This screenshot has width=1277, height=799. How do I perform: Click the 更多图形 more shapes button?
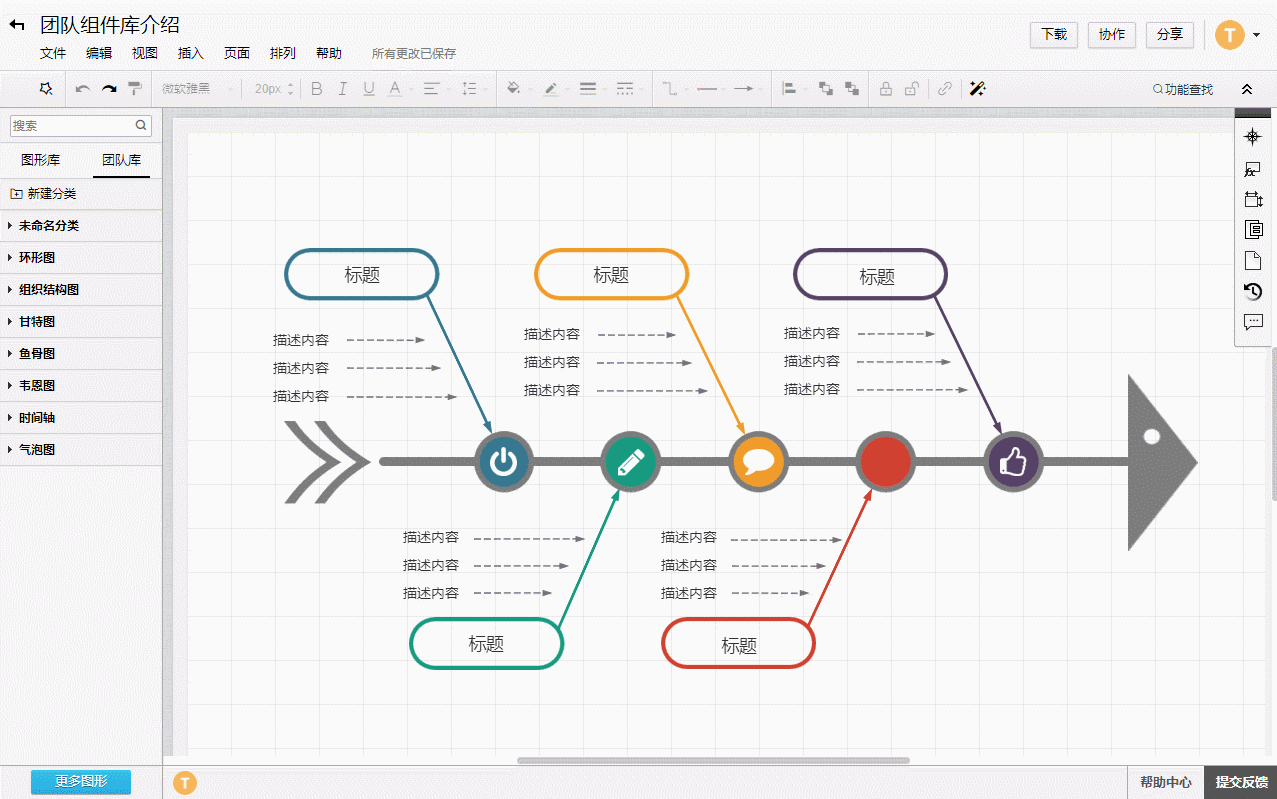point(81,782)
